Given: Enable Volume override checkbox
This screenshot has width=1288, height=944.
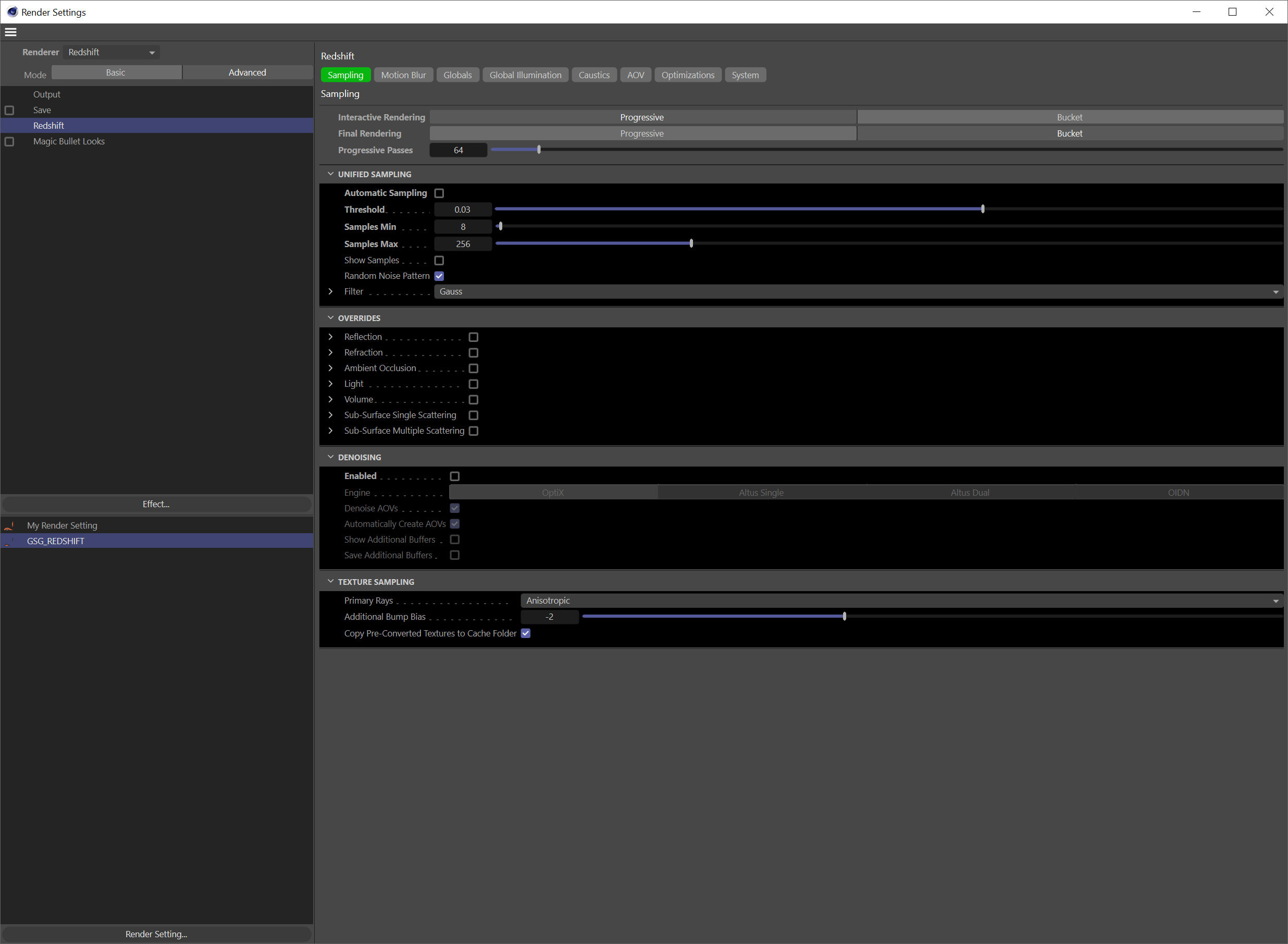Looking at the screenshot, I should tap(474, 399).
